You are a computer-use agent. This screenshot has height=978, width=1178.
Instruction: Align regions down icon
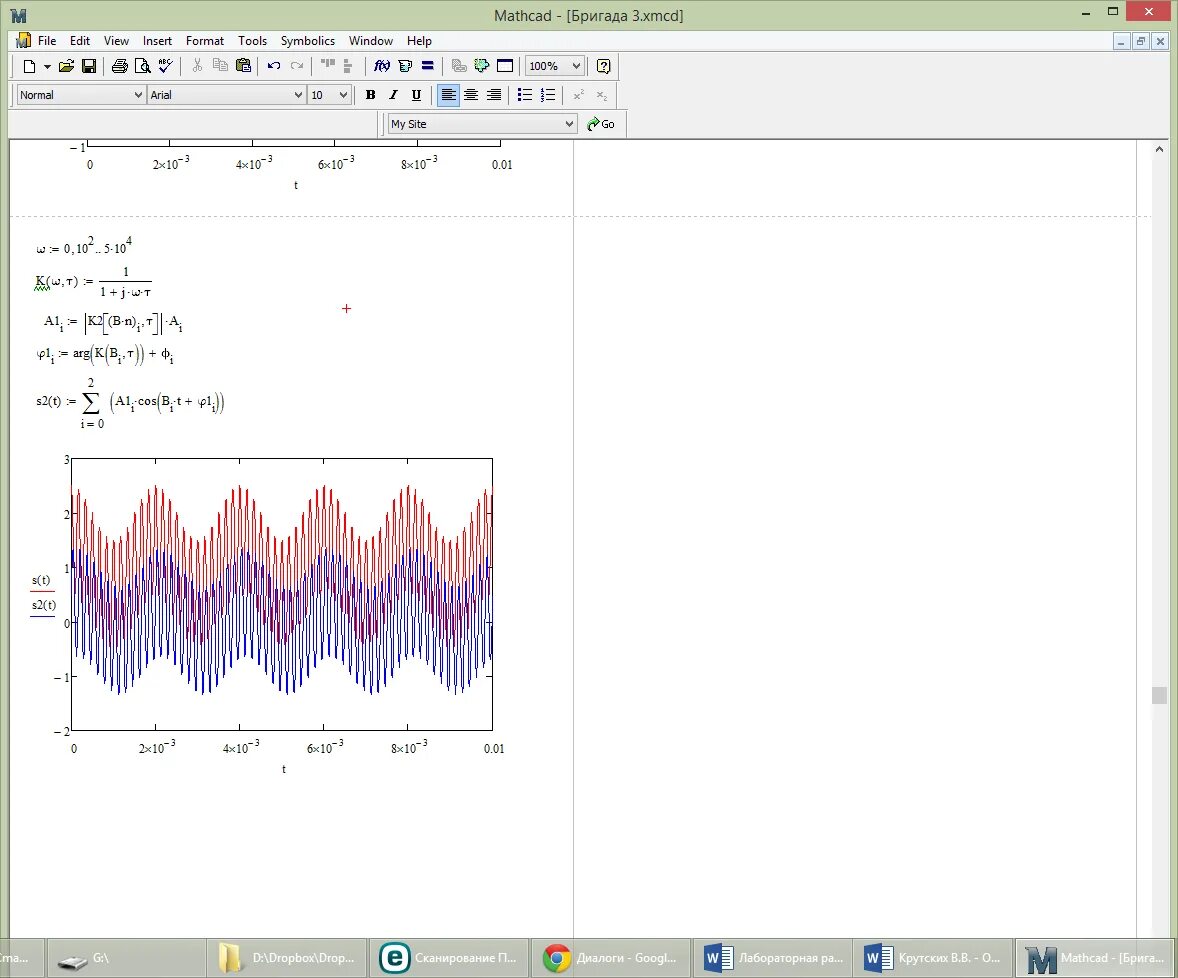tap(348, 66)
